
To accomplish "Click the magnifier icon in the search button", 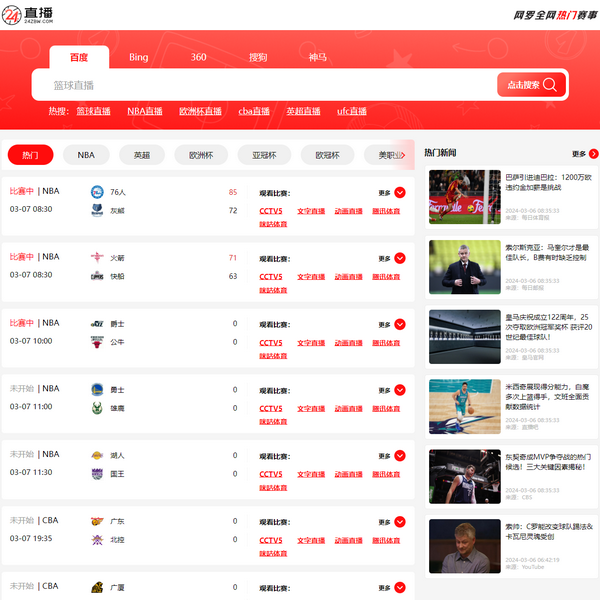I will tap(549, 85).
